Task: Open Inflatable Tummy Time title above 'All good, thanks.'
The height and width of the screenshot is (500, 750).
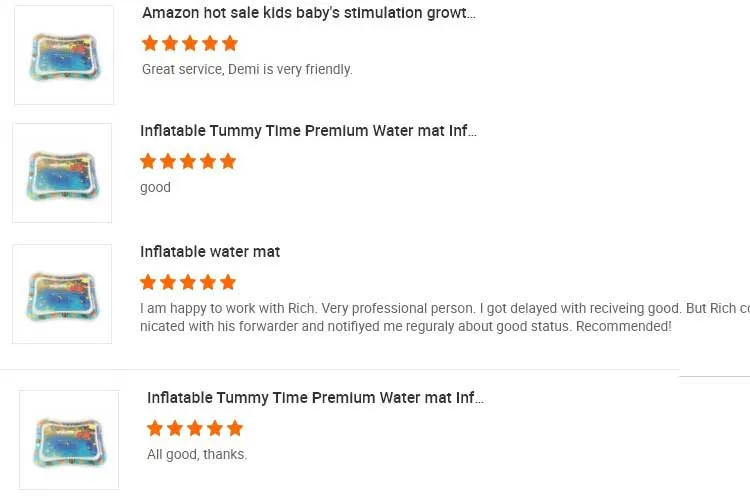Action: pyautogui.click(x=315, y=398)
